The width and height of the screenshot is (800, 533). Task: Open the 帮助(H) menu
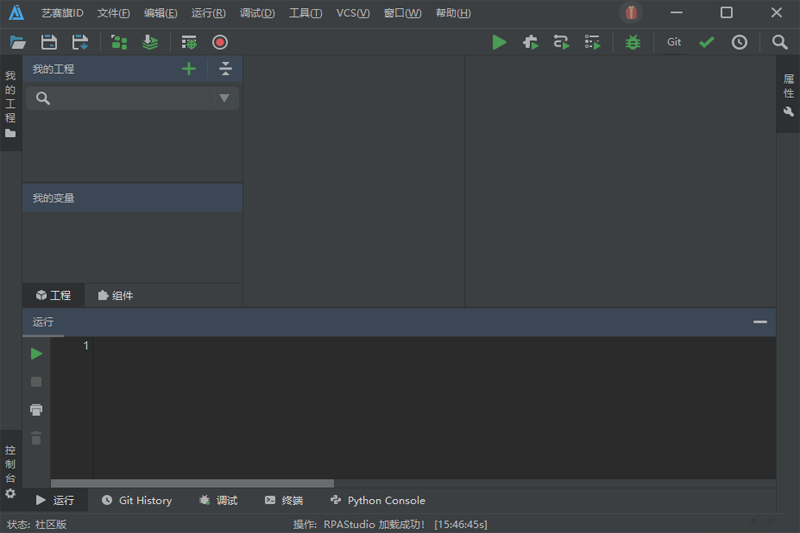tap(453, 13)
